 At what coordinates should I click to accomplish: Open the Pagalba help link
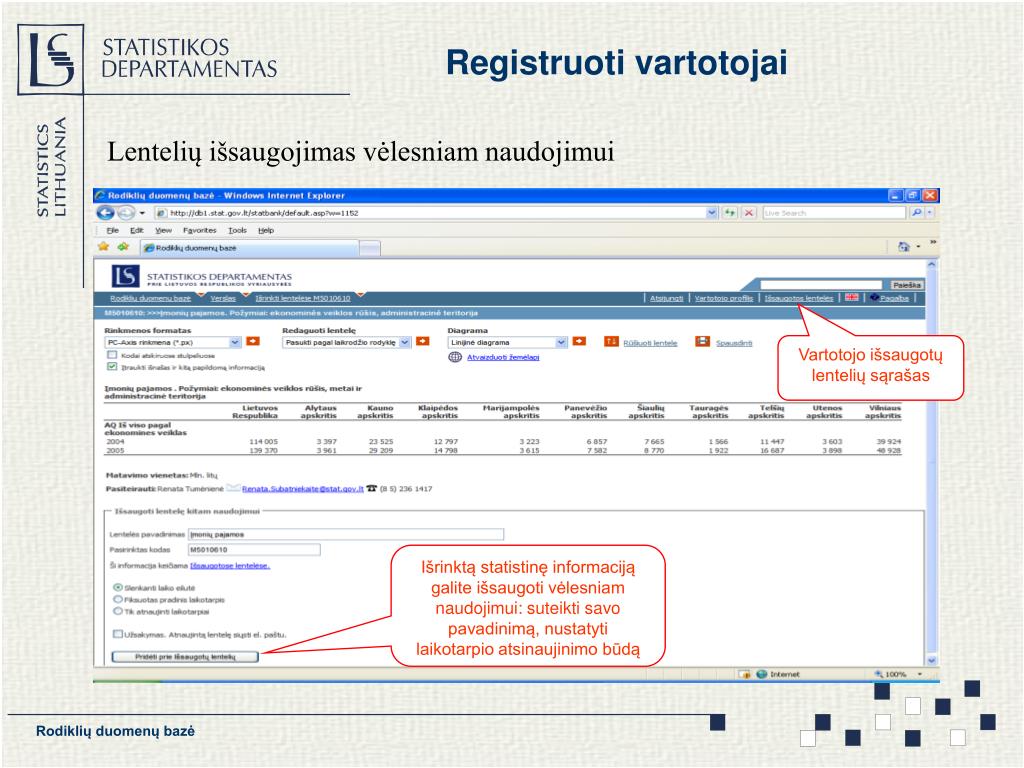894,298
